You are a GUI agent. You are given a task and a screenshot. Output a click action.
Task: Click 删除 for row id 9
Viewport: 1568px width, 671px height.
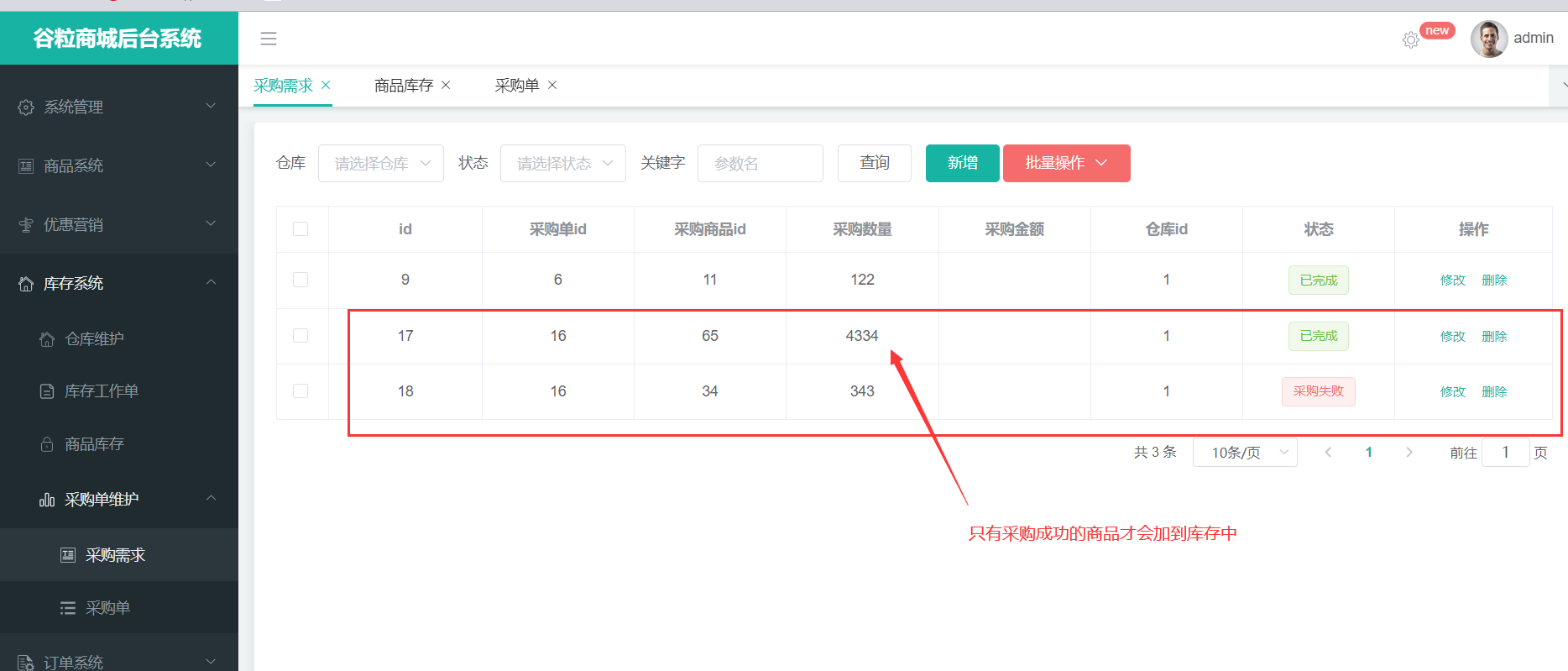tap(1495, 280)
